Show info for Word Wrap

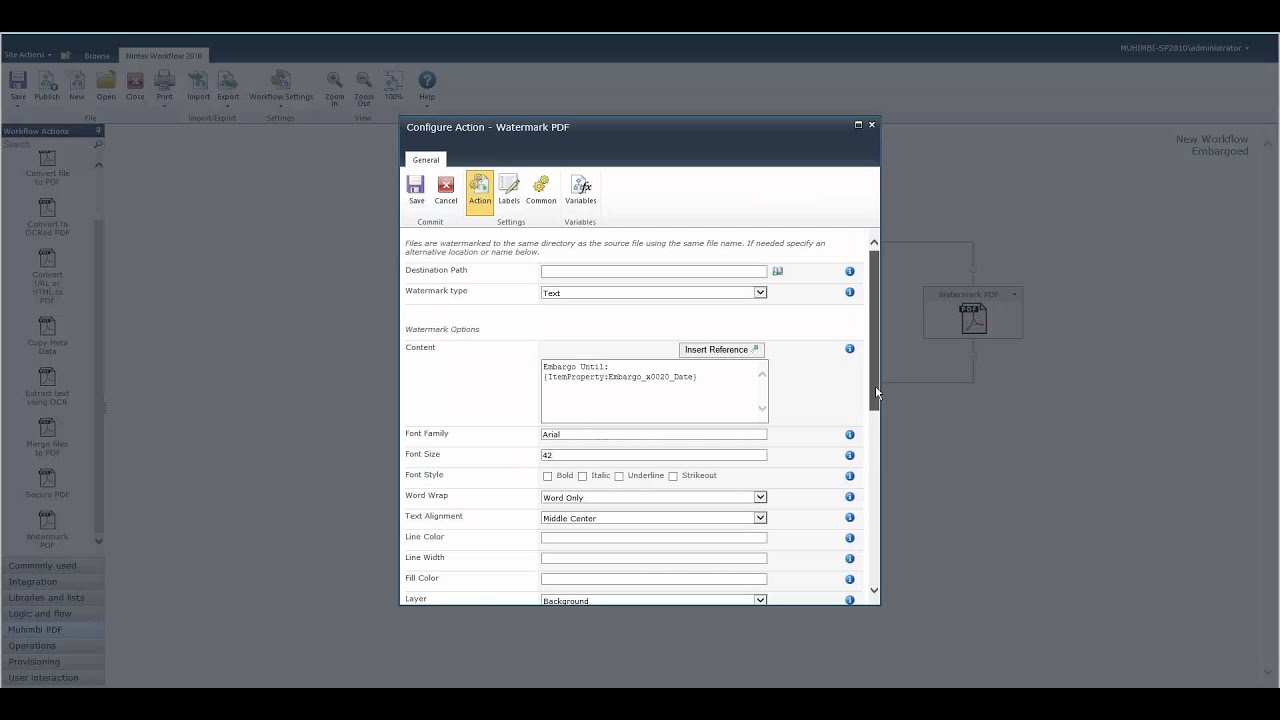(850, 497)
